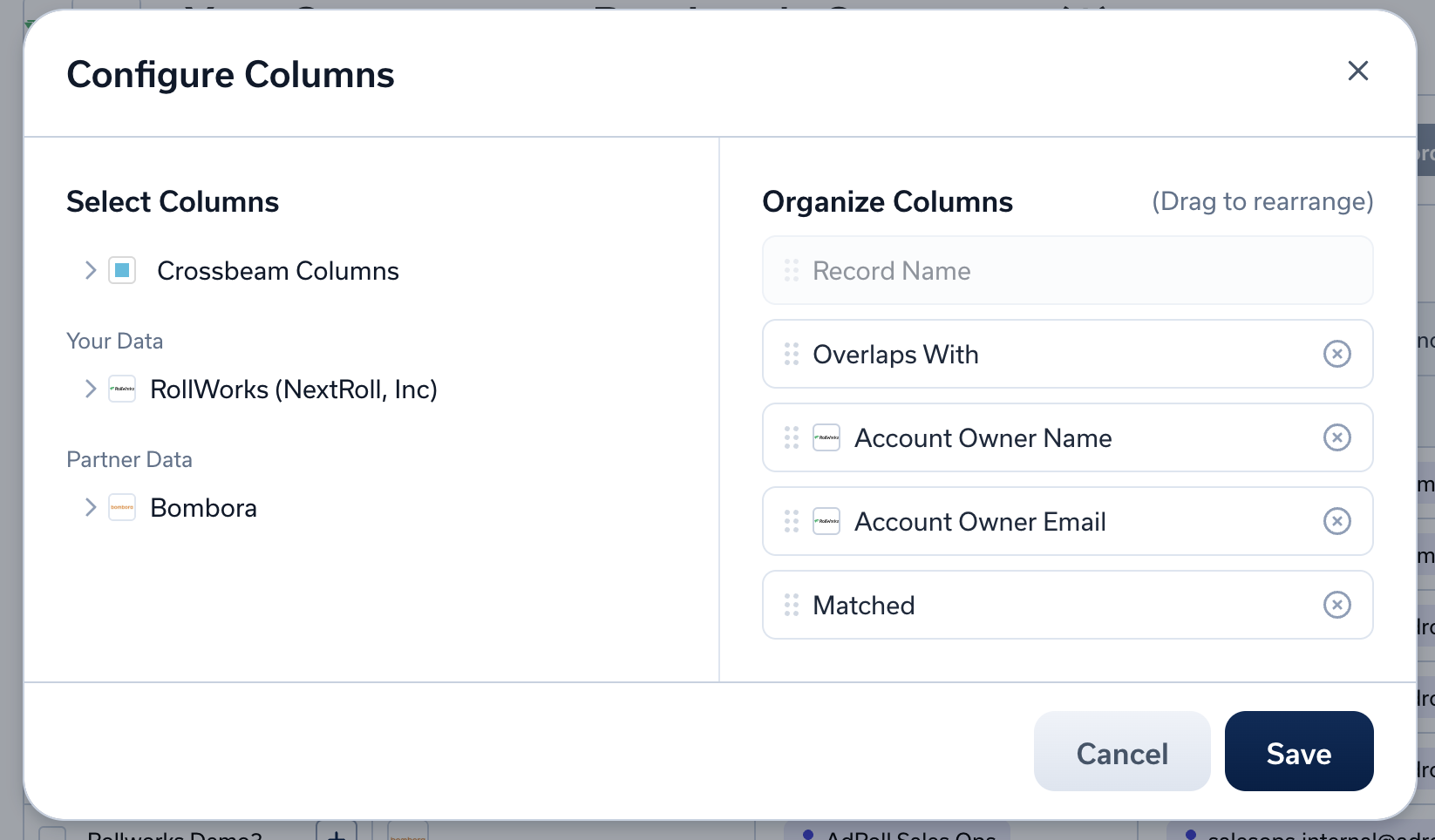Click the RollWorks logo icon in Your Data
This screenshot has height=840, width=1435.
tap(122, 389)
